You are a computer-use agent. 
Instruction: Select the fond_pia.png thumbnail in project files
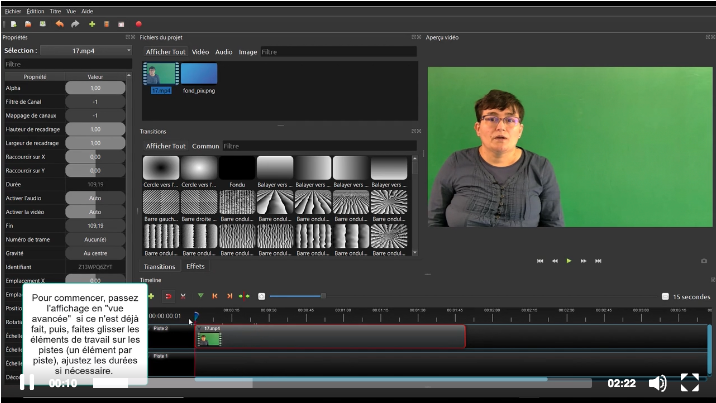199,74
